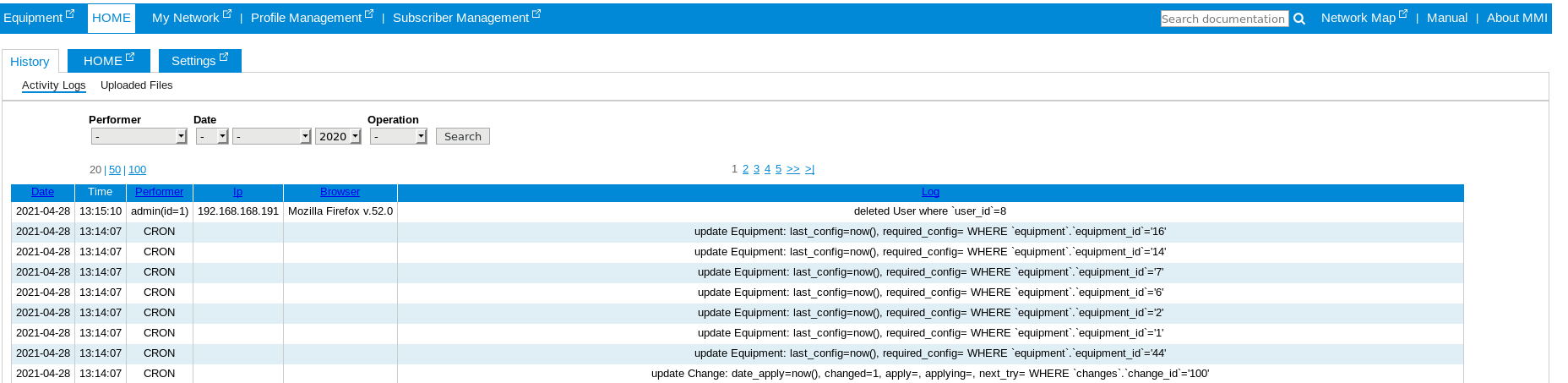
Task: Go to page 4 of logs
Action: [x=767, y=169]
